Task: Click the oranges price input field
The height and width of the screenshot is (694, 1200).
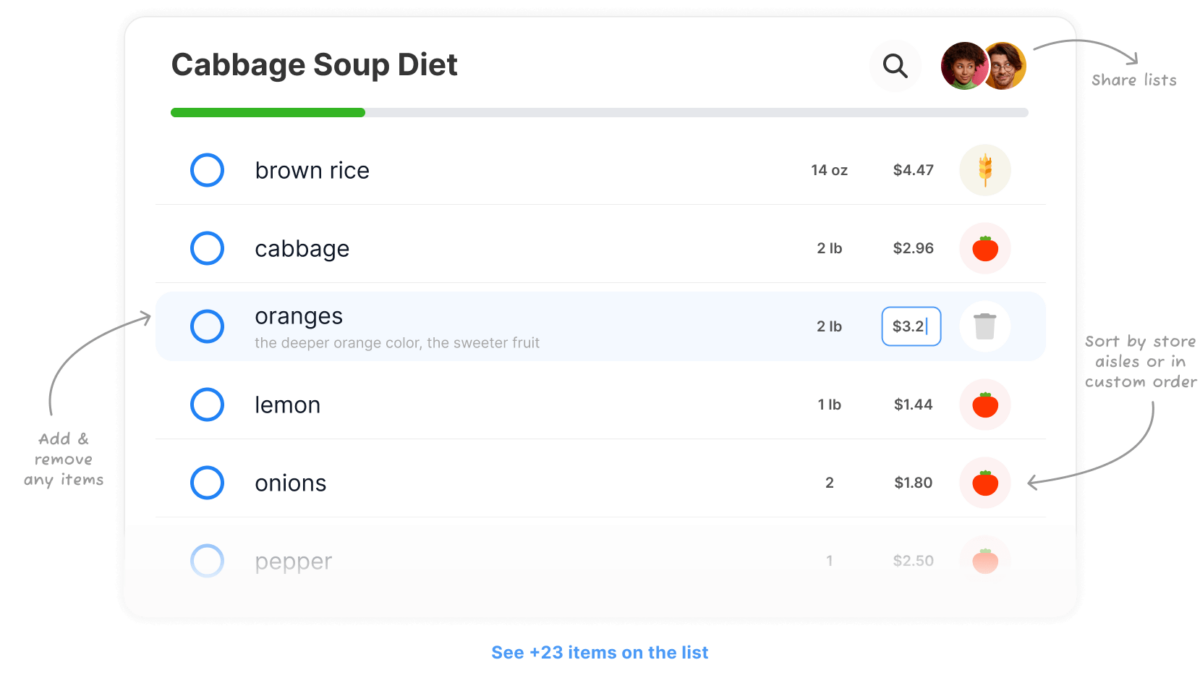Action: (911, 326)
